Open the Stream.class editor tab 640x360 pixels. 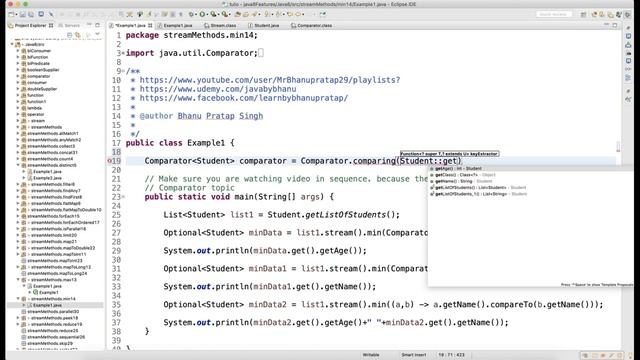click(x=220, y=25)
